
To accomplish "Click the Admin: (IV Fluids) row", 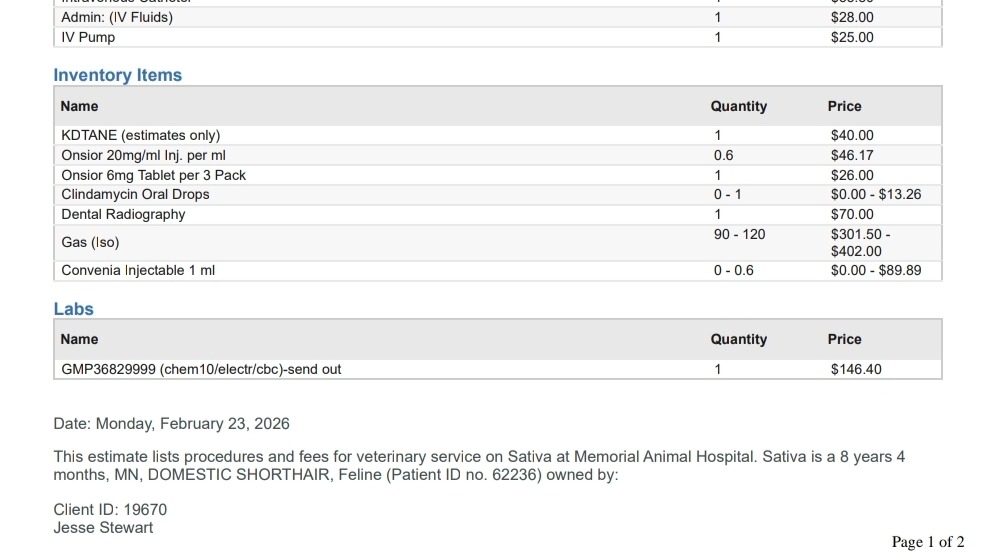I will (117, 17).
